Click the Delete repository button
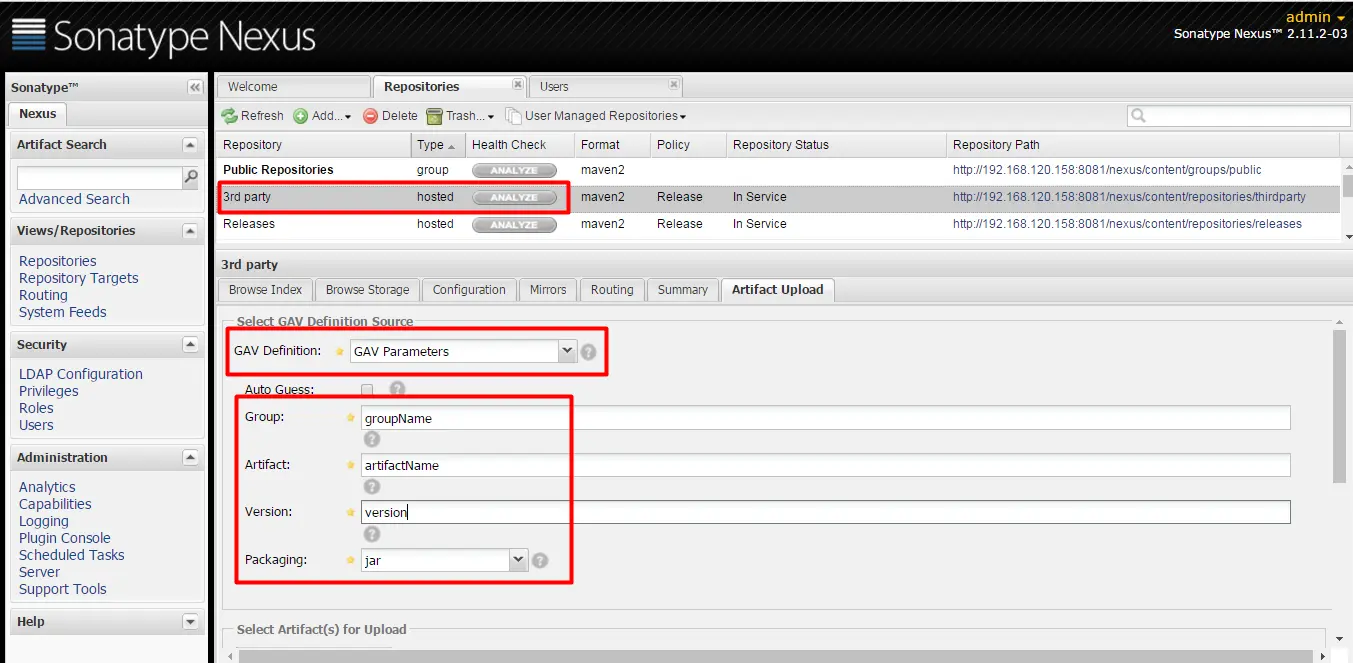1353x663 pixels. [x=391, y=116]
